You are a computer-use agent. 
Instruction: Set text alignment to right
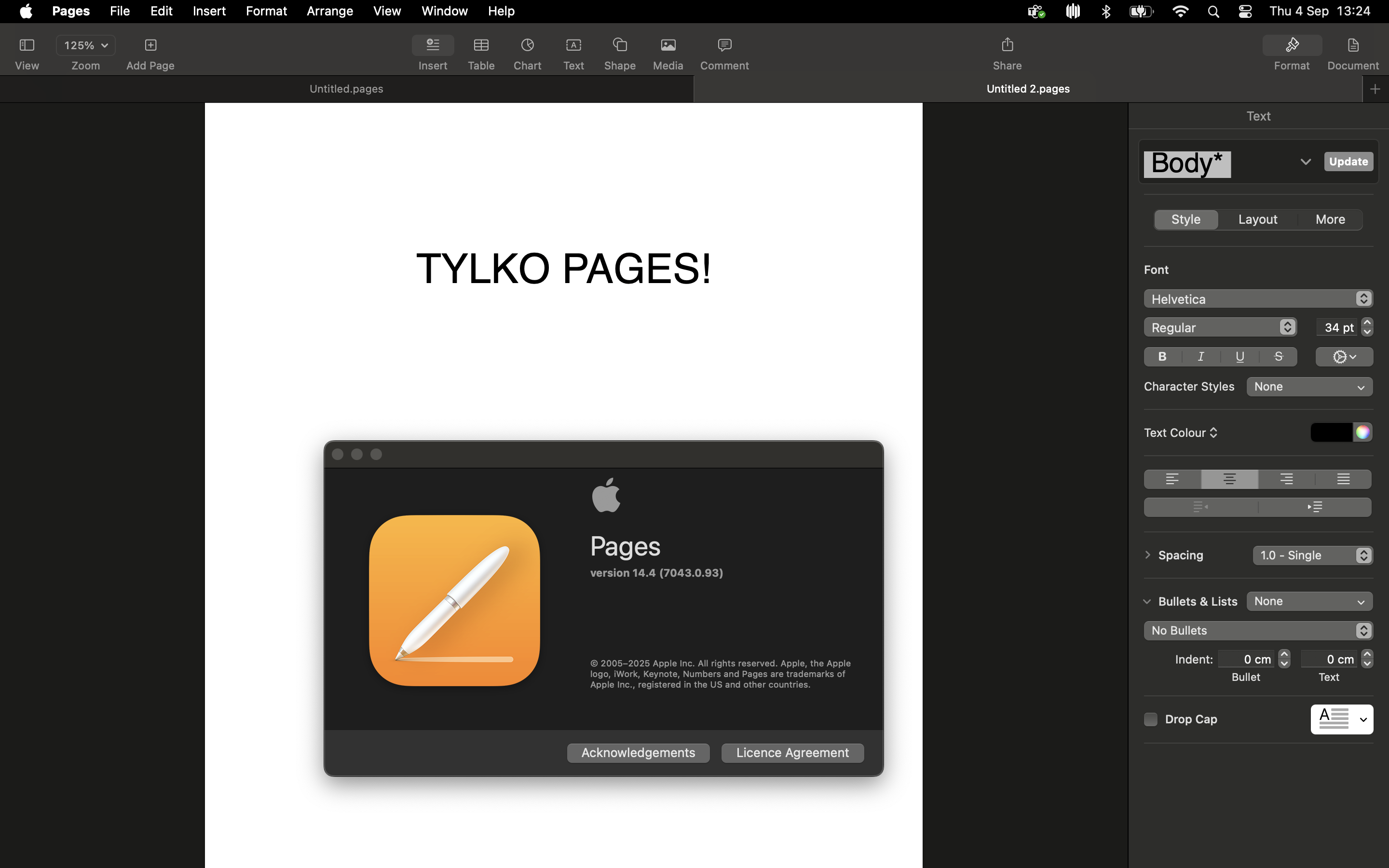tap(1286, 479)
